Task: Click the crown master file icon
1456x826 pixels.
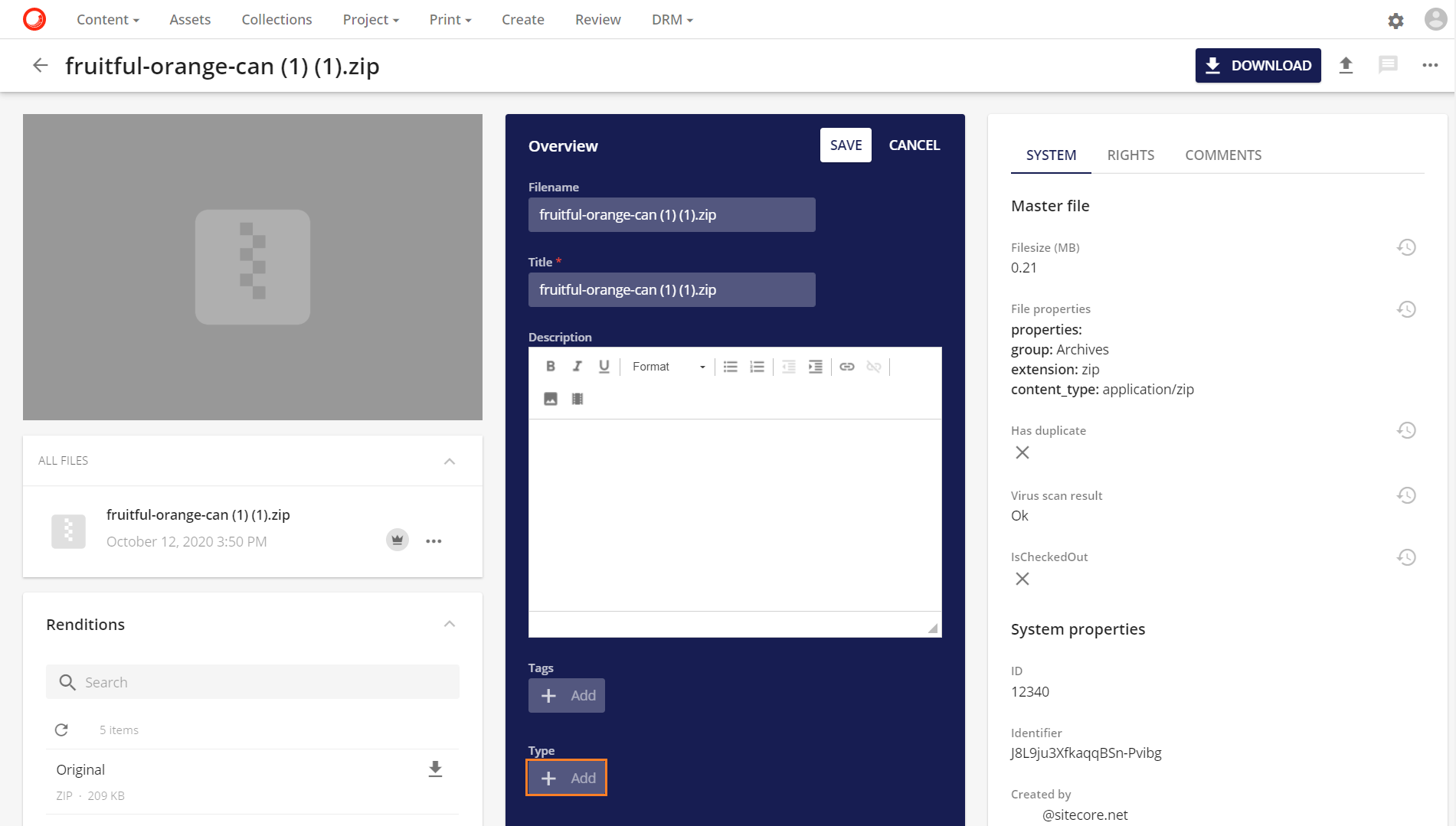Action: [397, 540]
